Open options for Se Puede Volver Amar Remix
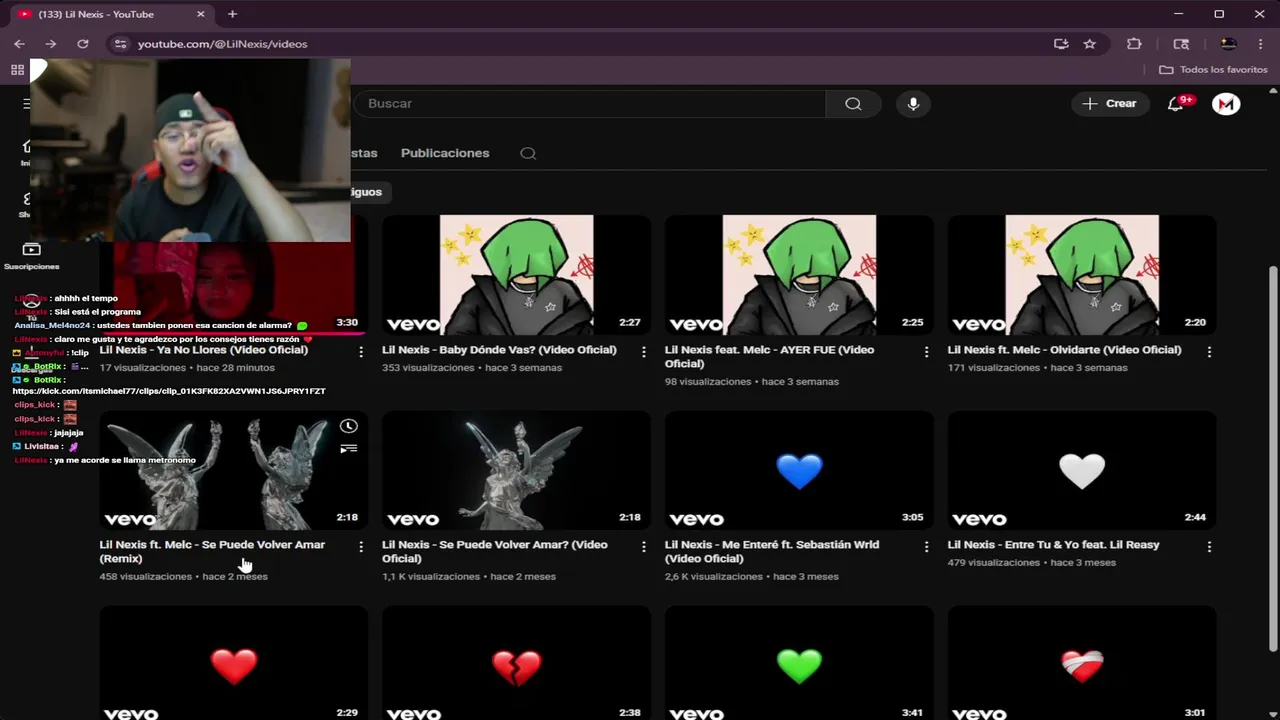 click(x=361, y=547)
